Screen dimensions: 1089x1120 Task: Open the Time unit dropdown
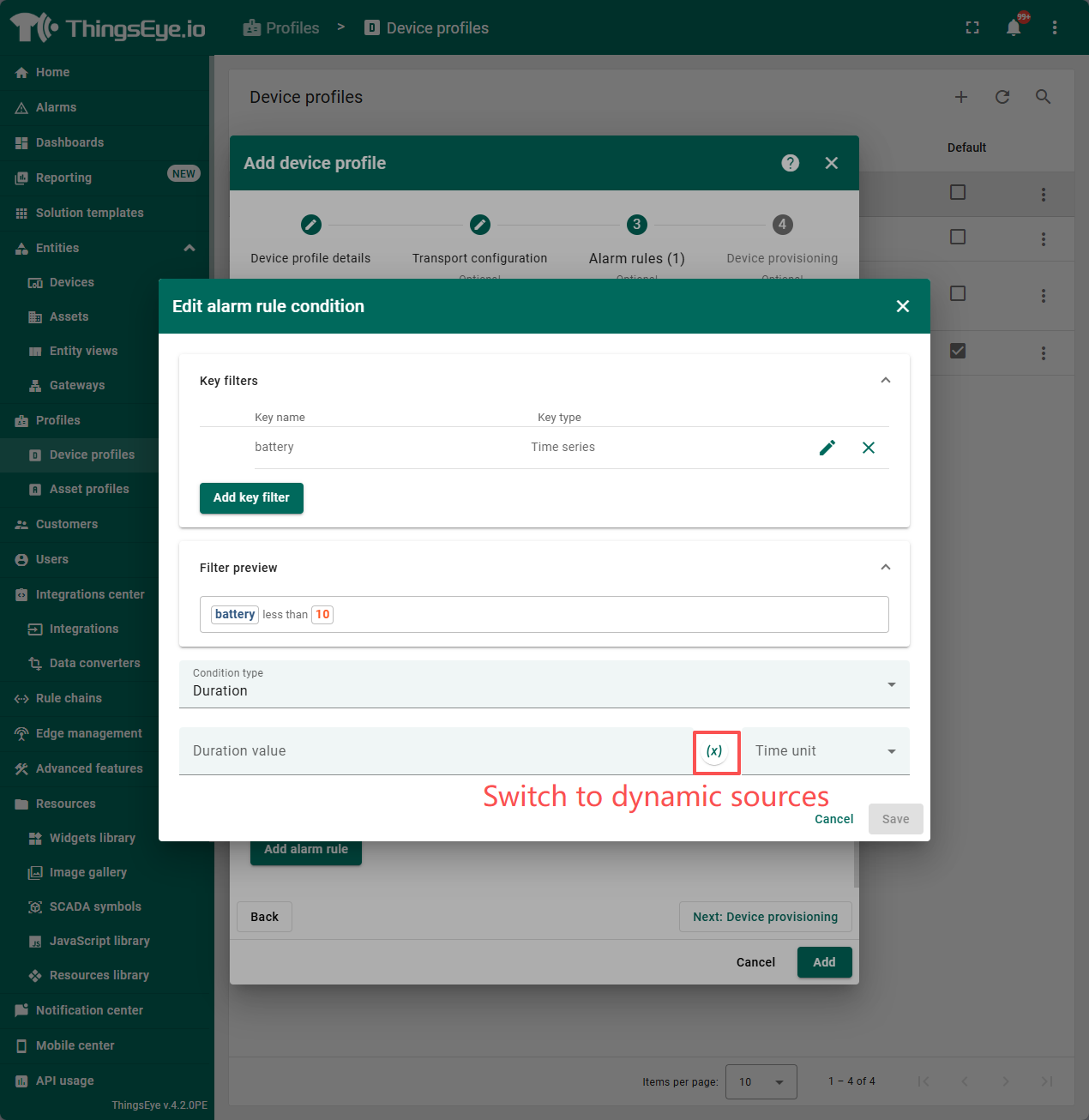825,751
